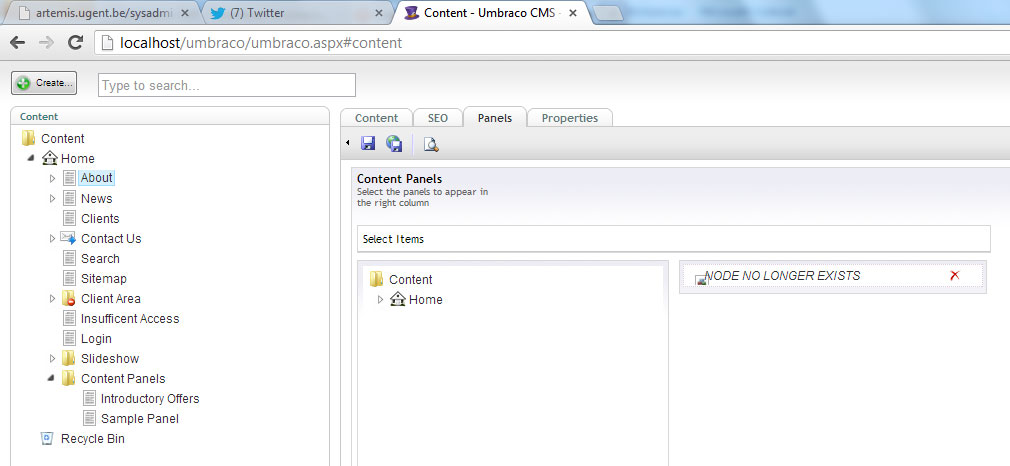1010x466 pixels.
Task: Expand Home in the Select Items picker
Action: (380, 299)
